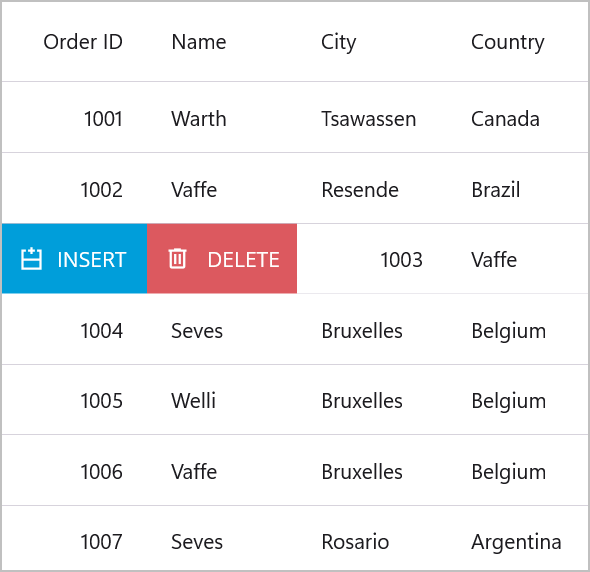This screenshot has width=590, height=572.
Task: Click the Tsawassen city cell
Action: tap(369, 119)
